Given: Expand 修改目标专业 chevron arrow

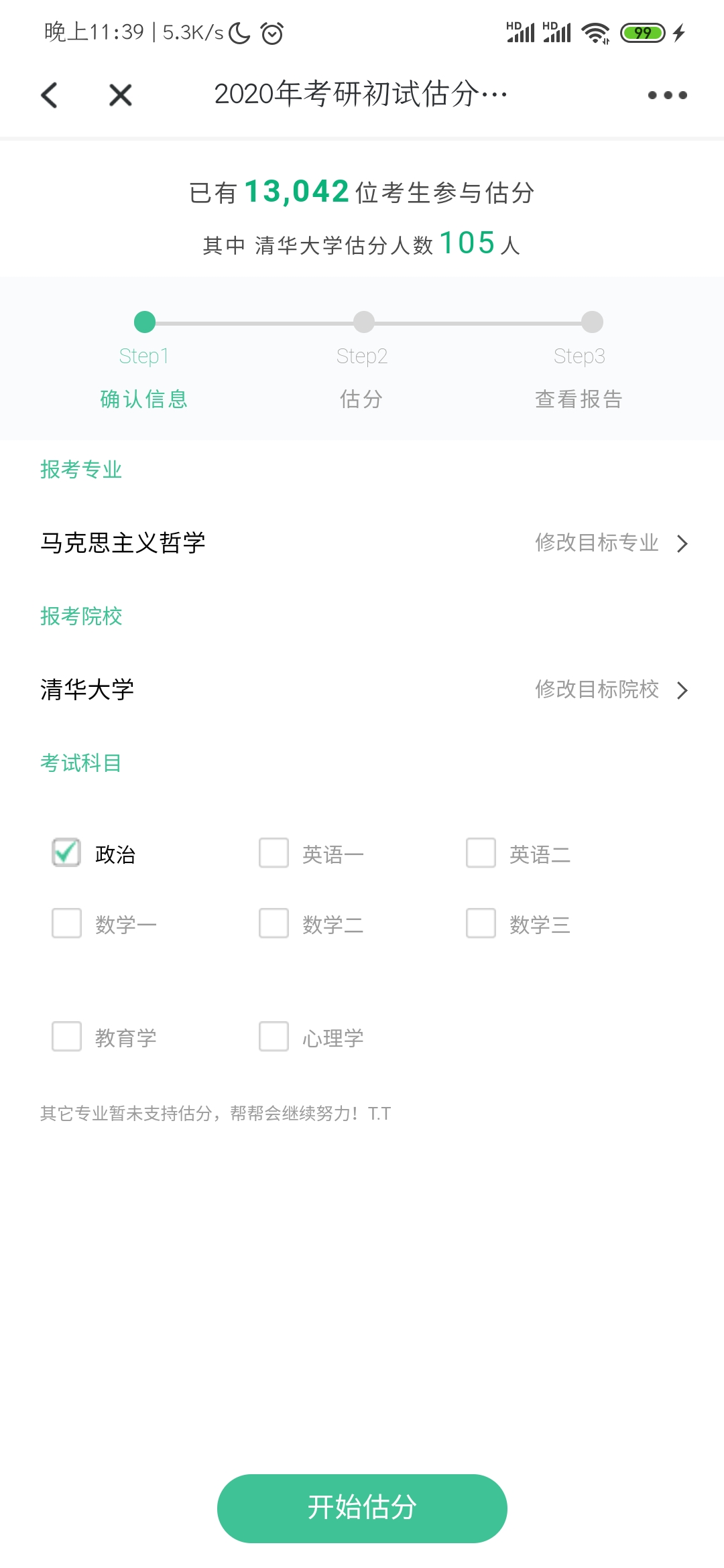Looking at the screenshot, I should (x=682, y=543).
